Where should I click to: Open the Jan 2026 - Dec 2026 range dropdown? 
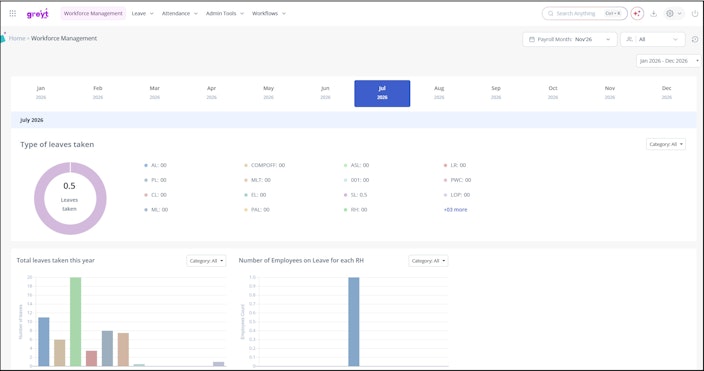669,61
